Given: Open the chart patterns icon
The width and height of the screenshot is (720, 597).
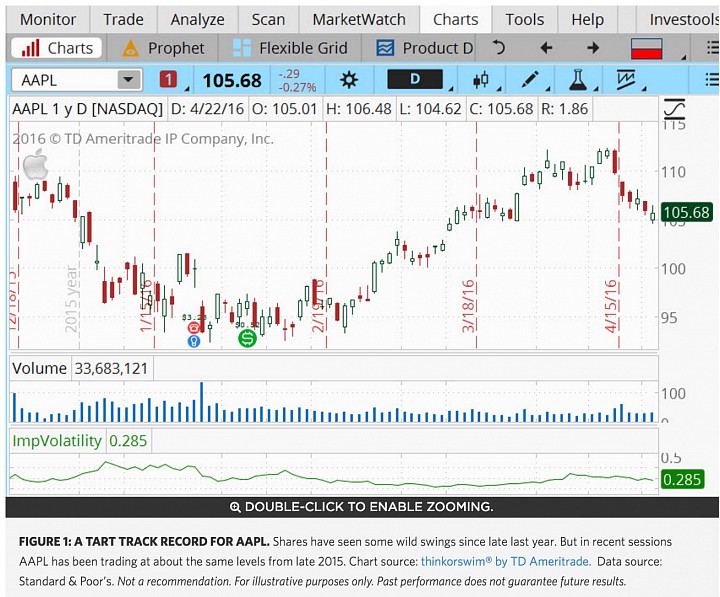Looking at the screenshot, I should coord(626,80).
